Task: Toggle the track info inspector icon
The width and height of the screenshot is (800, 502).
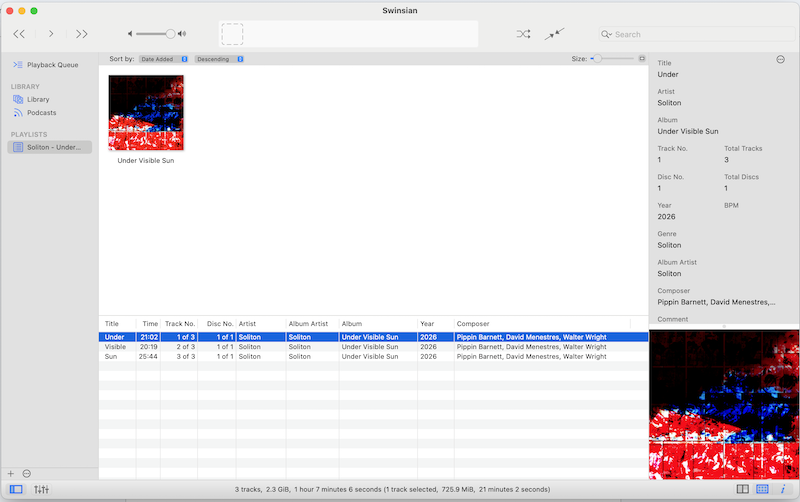Action: [783, 489]
